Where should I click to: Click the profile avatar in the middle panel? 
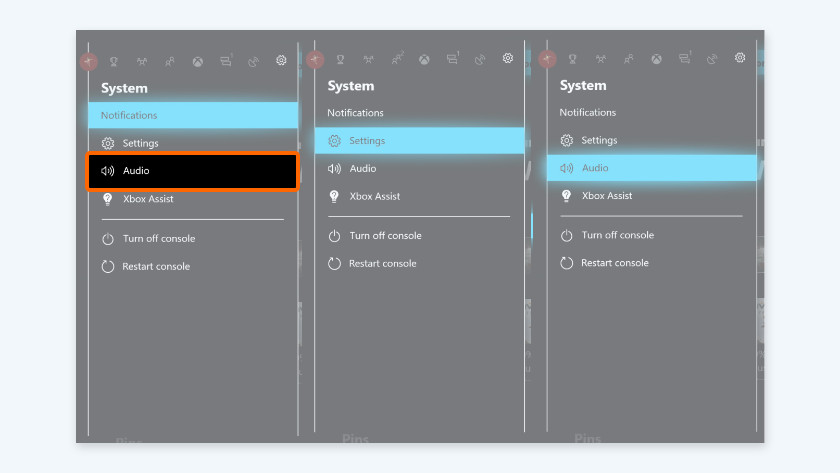pos(315,60)
